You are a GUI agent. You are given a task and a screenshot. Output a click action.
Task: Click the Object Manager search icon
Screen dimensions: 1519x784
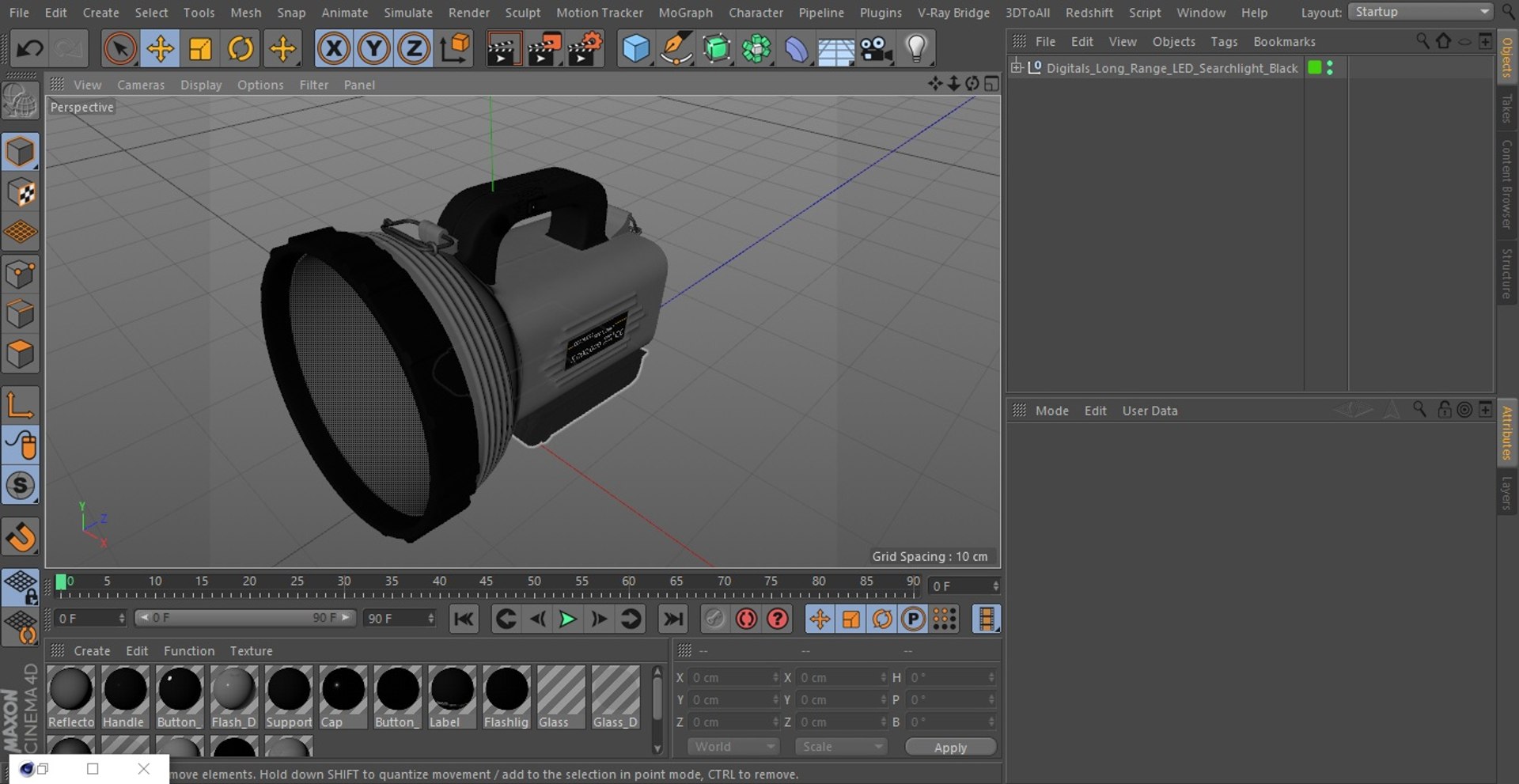1422,40
